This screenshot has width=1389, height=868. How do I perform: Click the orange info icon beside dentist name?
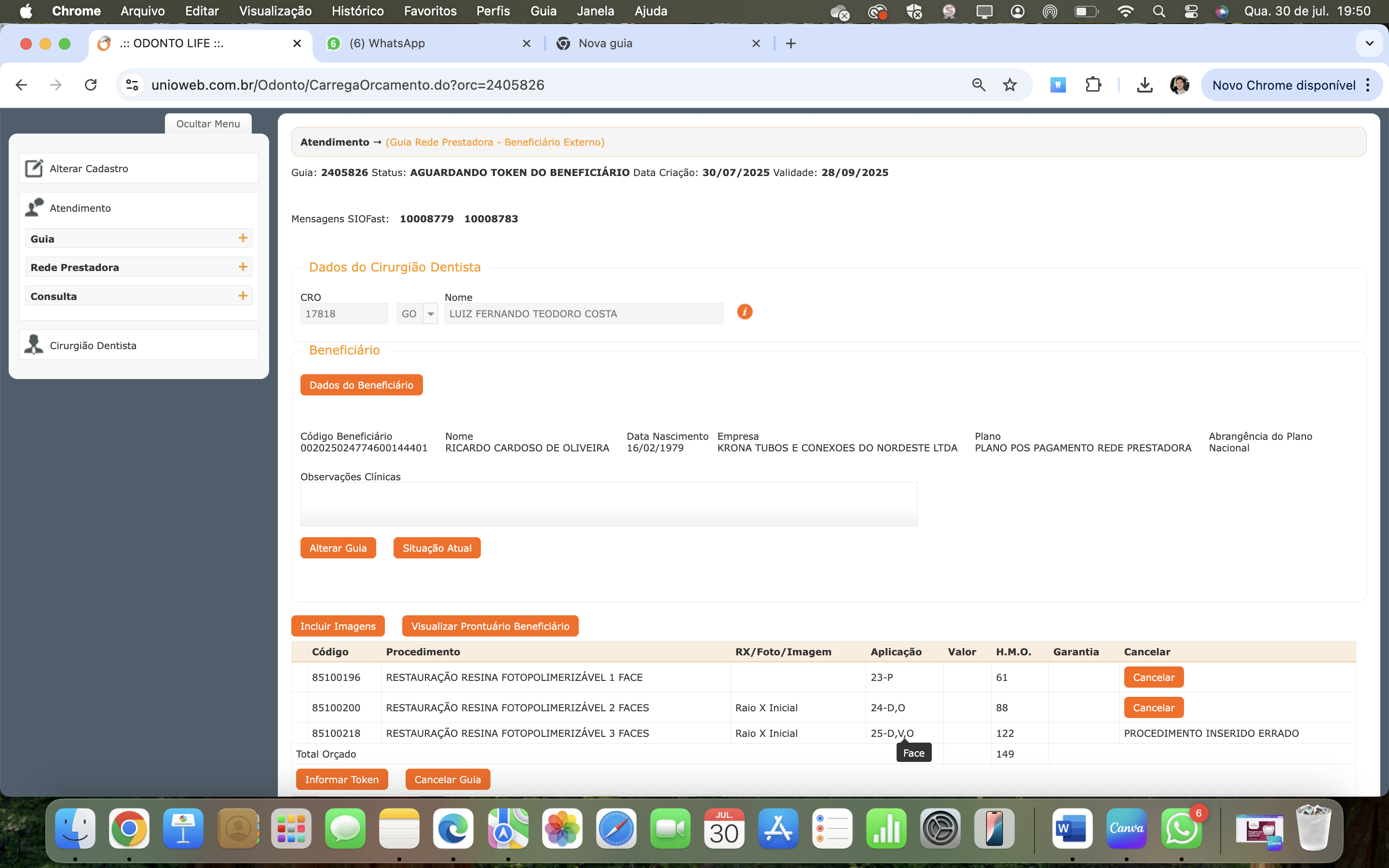(745, 312)
